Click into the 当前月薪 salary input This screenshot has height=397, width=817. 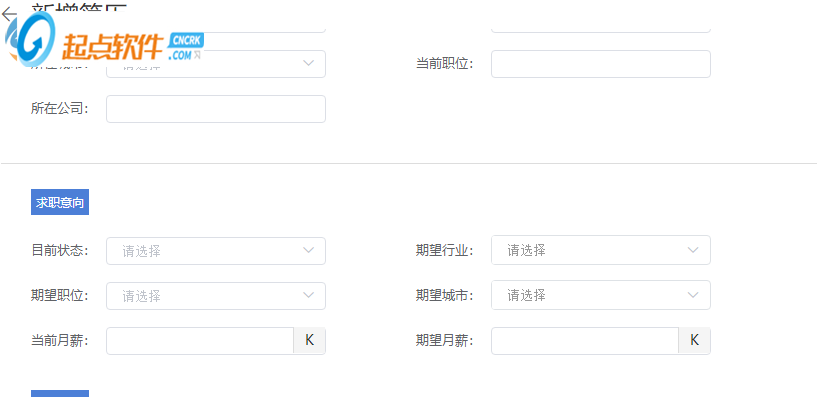pos(200,341)
